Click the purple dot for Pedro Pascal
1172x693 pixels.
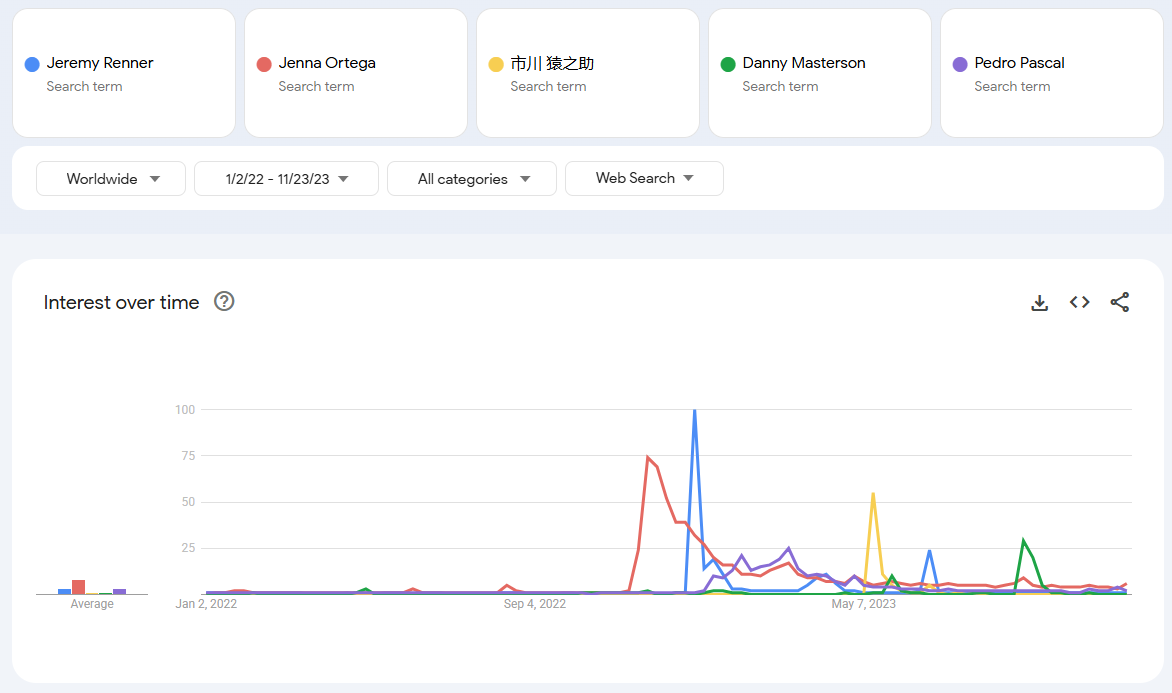pyautogui.click(x=958, y=63)
